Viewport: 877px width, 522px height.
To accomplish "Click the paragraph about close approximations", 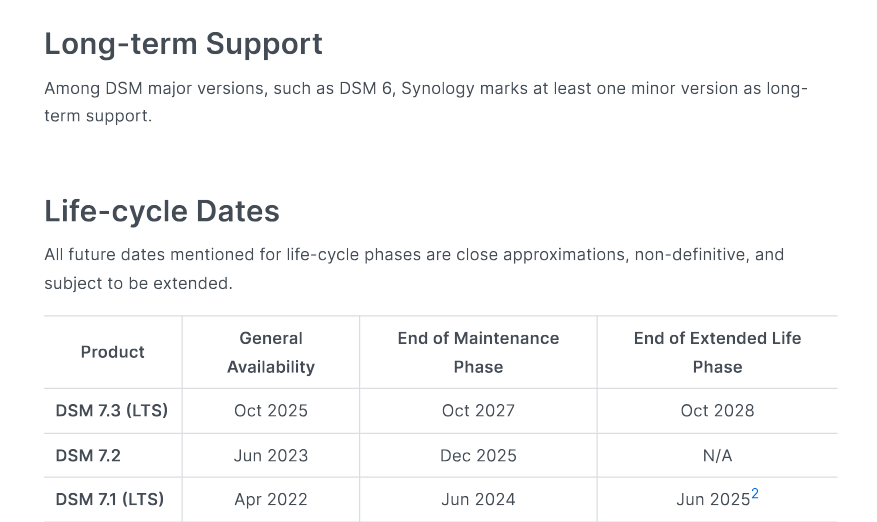I will 414,268.
